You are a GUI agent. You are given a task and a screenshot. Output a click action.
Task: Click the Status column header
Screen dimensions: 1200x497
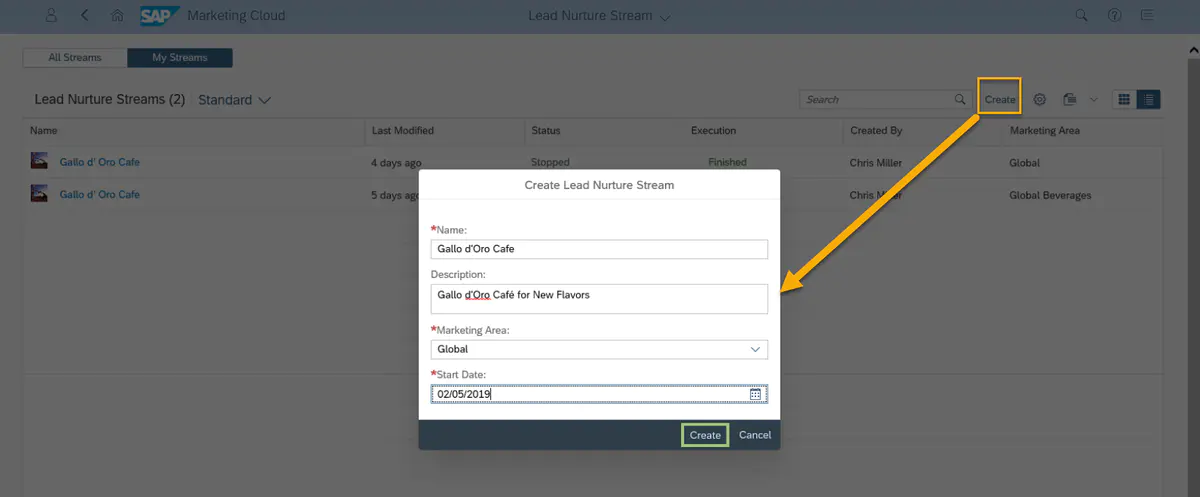pos(546,131)
